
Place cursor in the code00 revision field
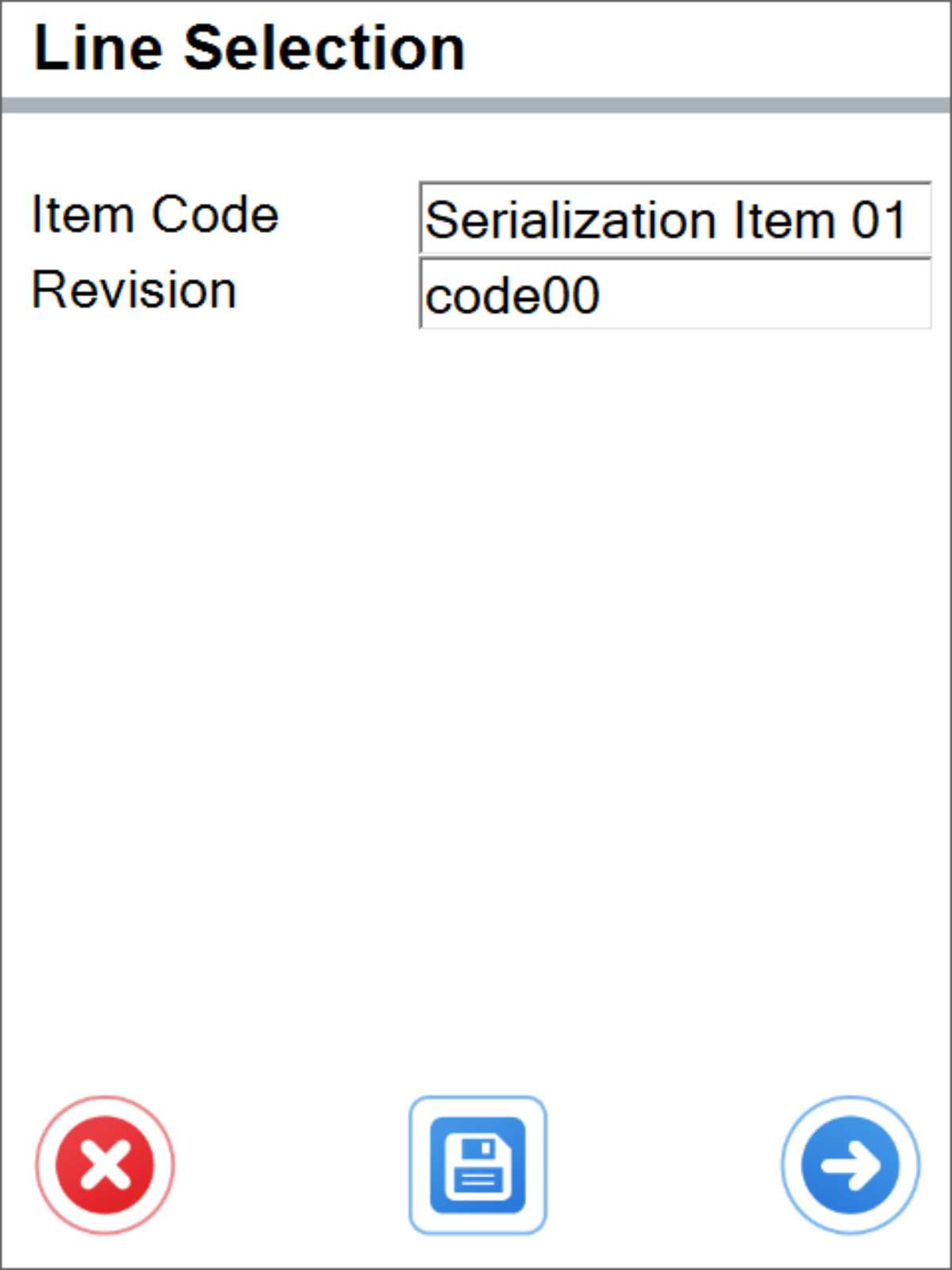pyautogui.click(x=674, y=294)
